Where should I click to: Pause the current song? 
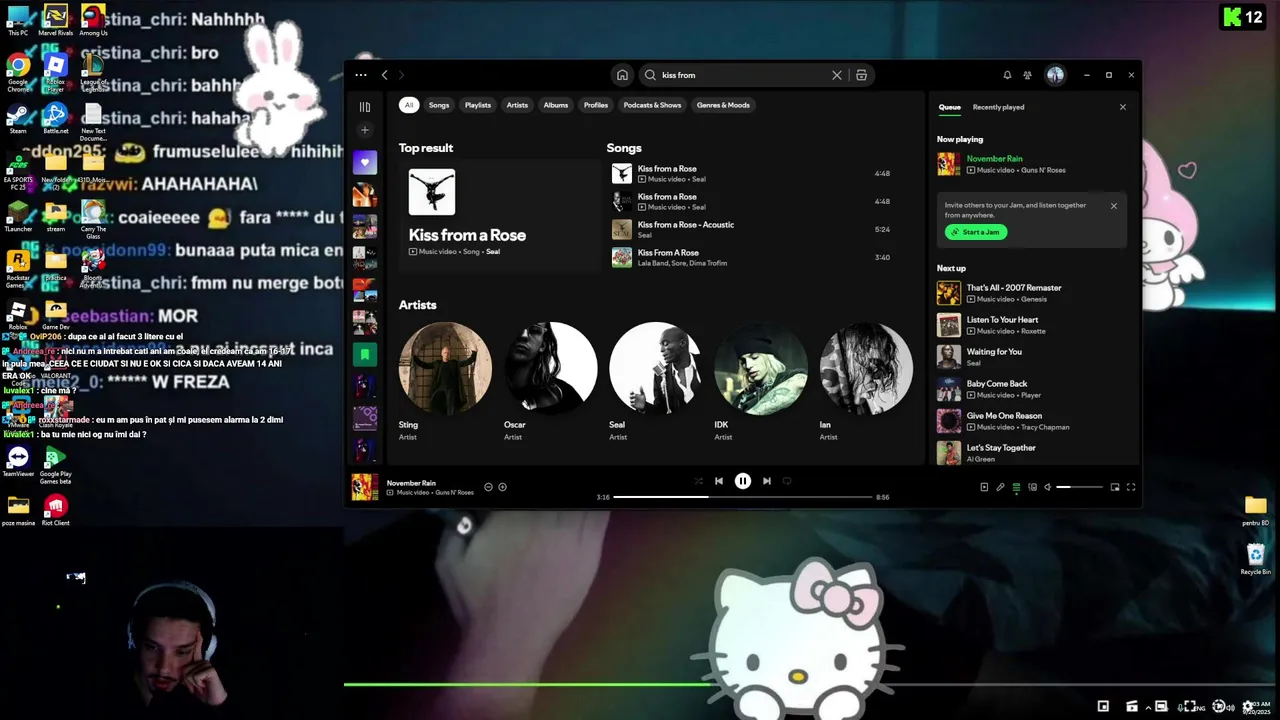click(x=743, y=481)
